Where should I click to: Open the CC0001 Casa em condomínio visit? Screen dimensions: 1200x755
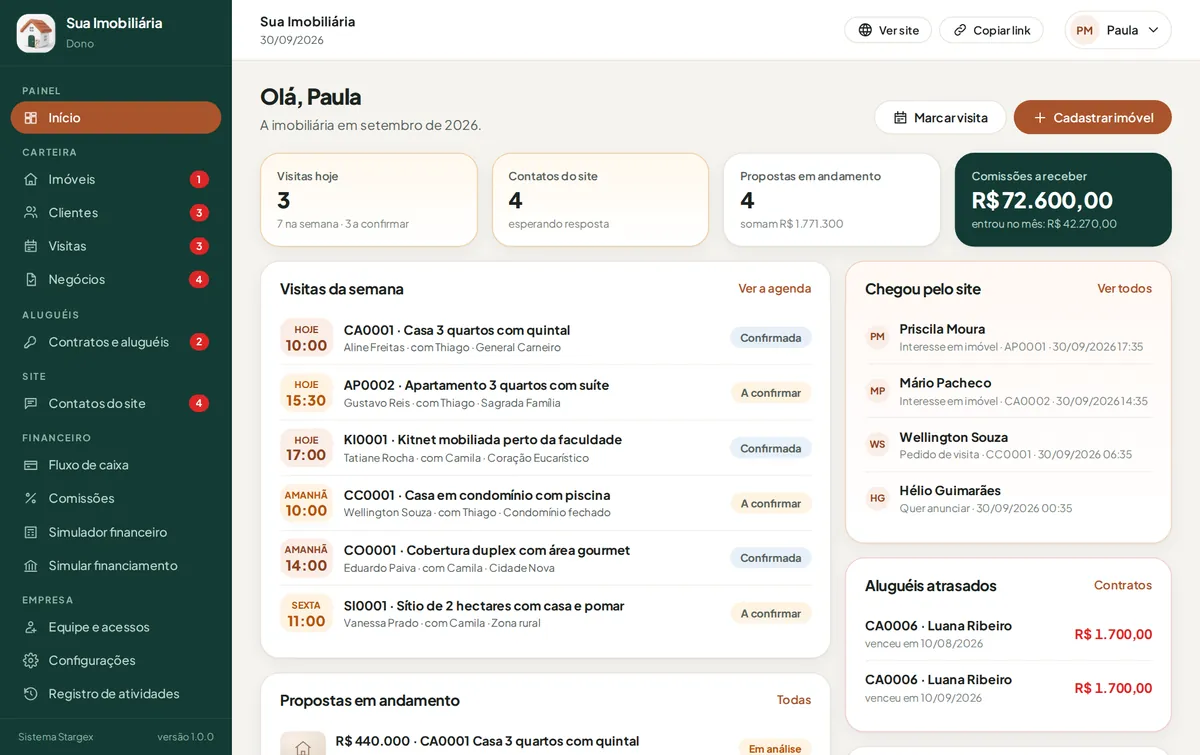click(x=545, y=503)
